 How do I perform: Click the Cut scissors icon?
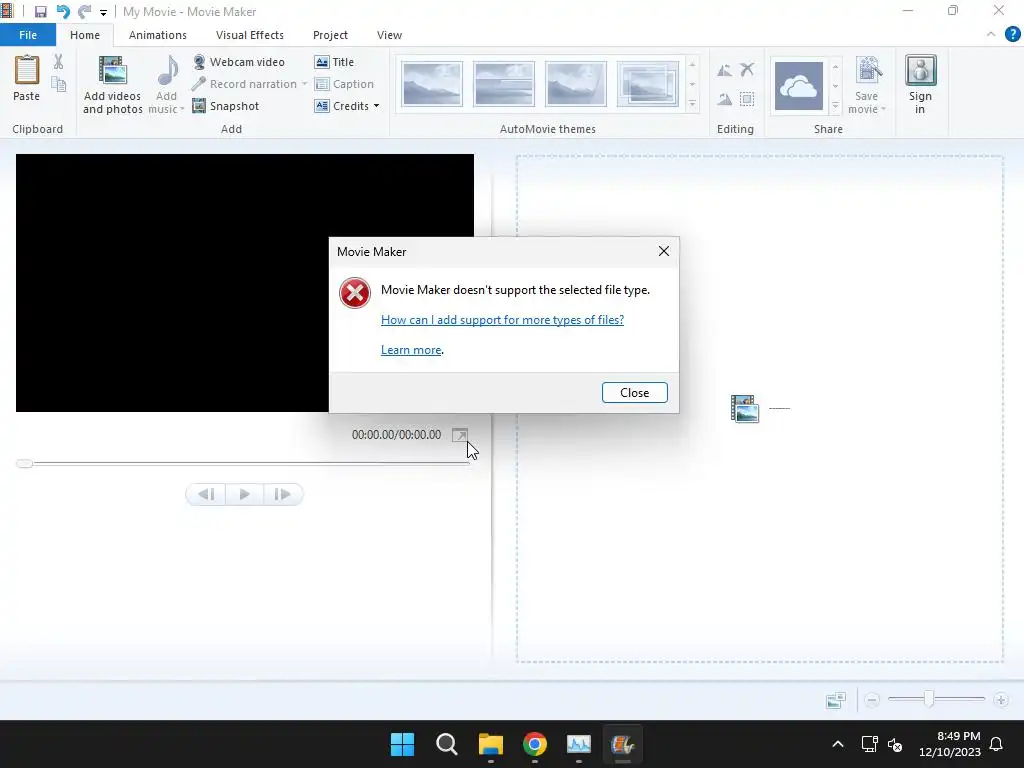59,62
